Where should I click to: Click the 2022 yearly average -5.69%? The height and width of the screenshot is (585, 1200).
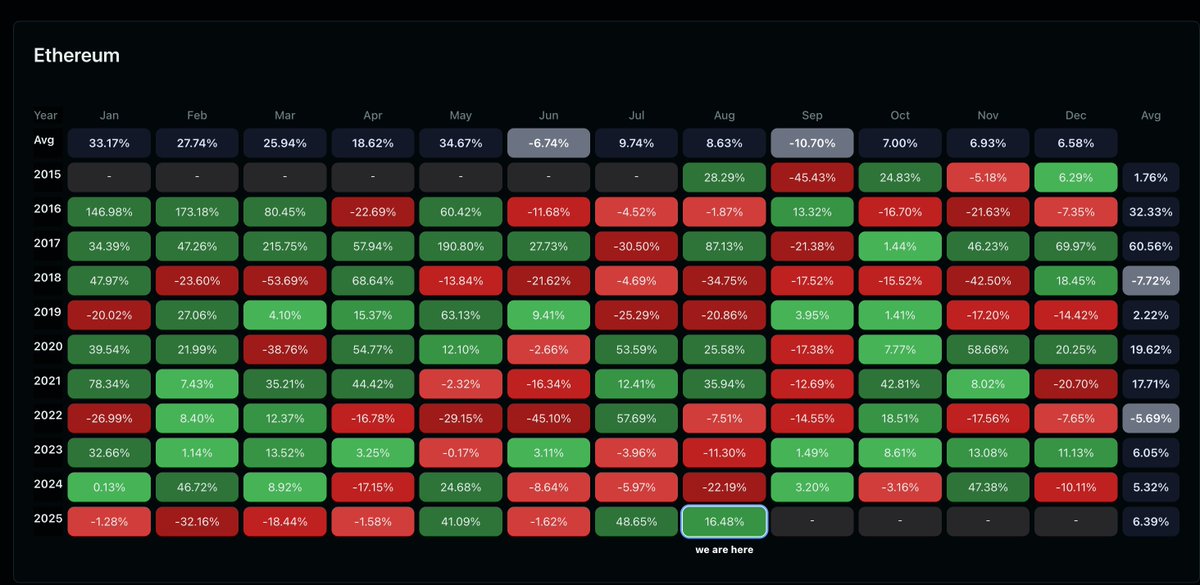coord(1151,420)
